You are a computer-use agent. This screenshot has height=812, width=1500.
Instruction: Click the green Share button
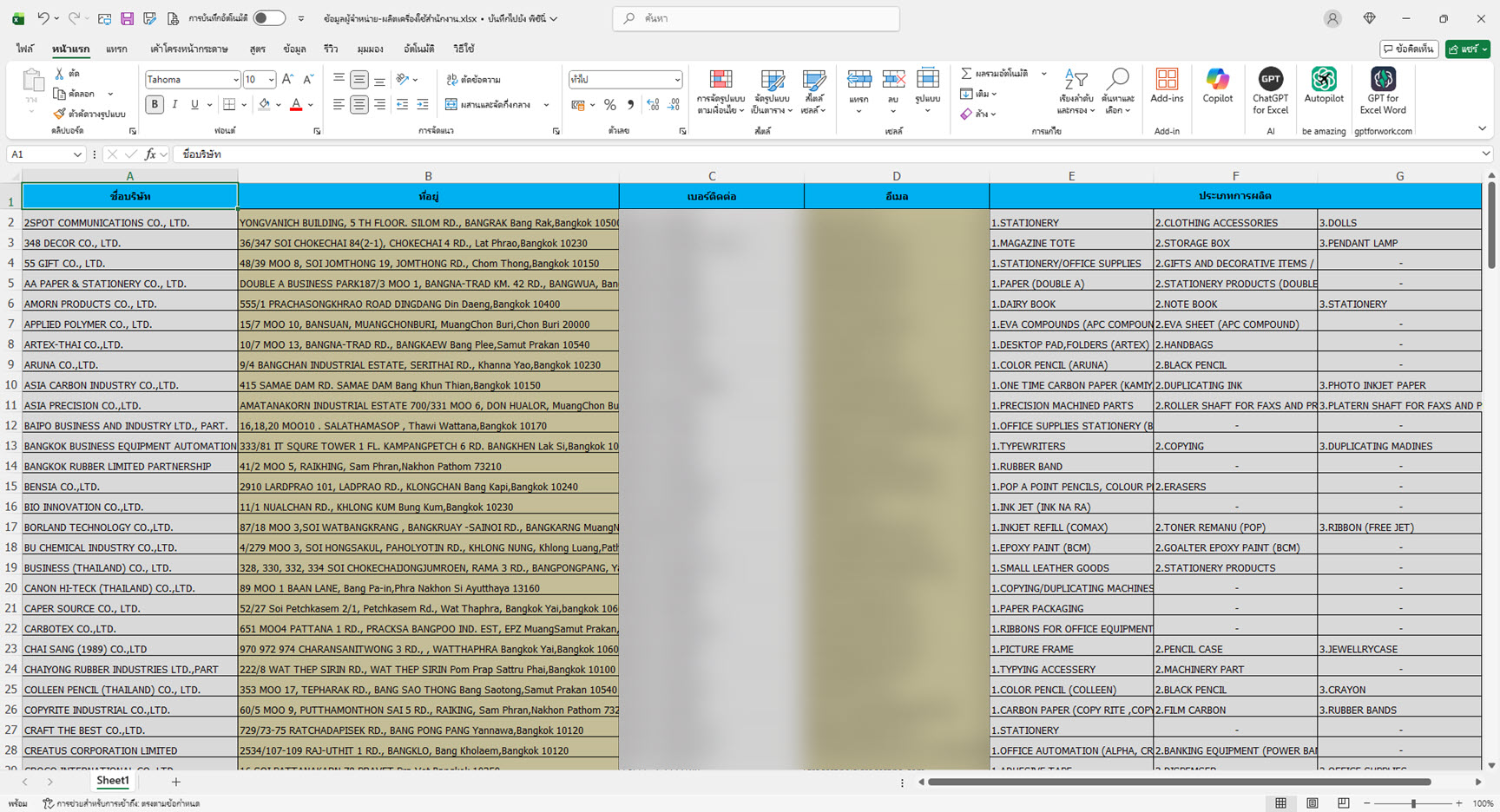1466,49
